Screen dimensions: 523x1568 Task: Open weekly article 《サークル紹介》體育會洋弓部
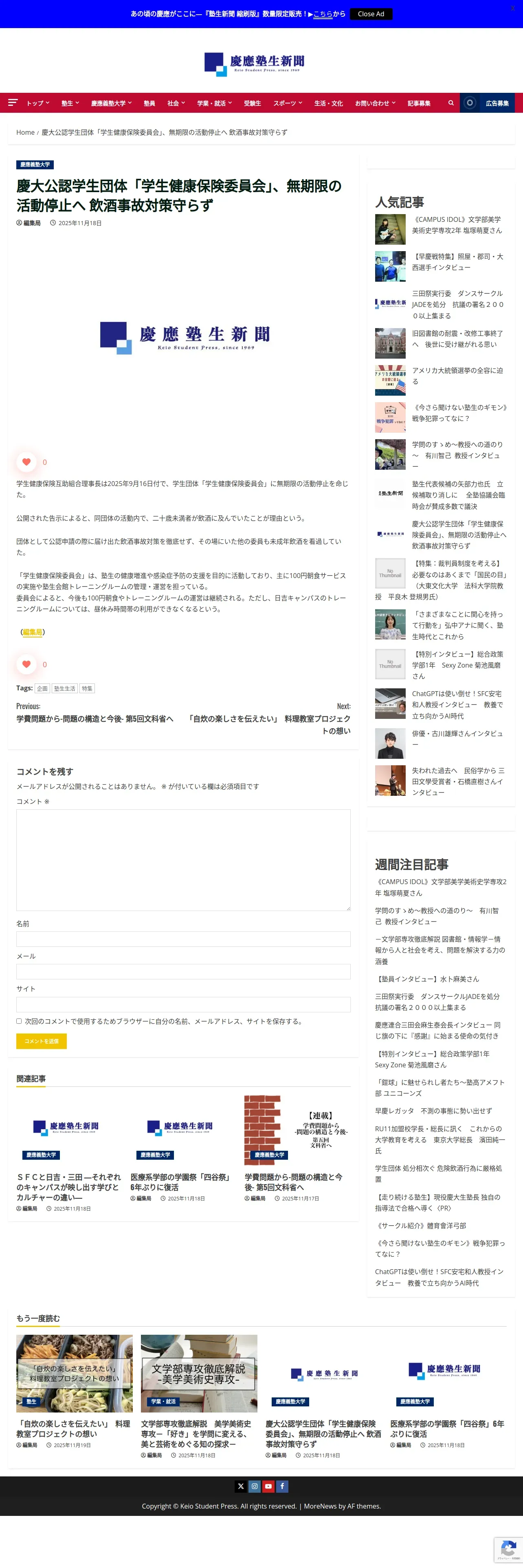tap(420, 1225)
